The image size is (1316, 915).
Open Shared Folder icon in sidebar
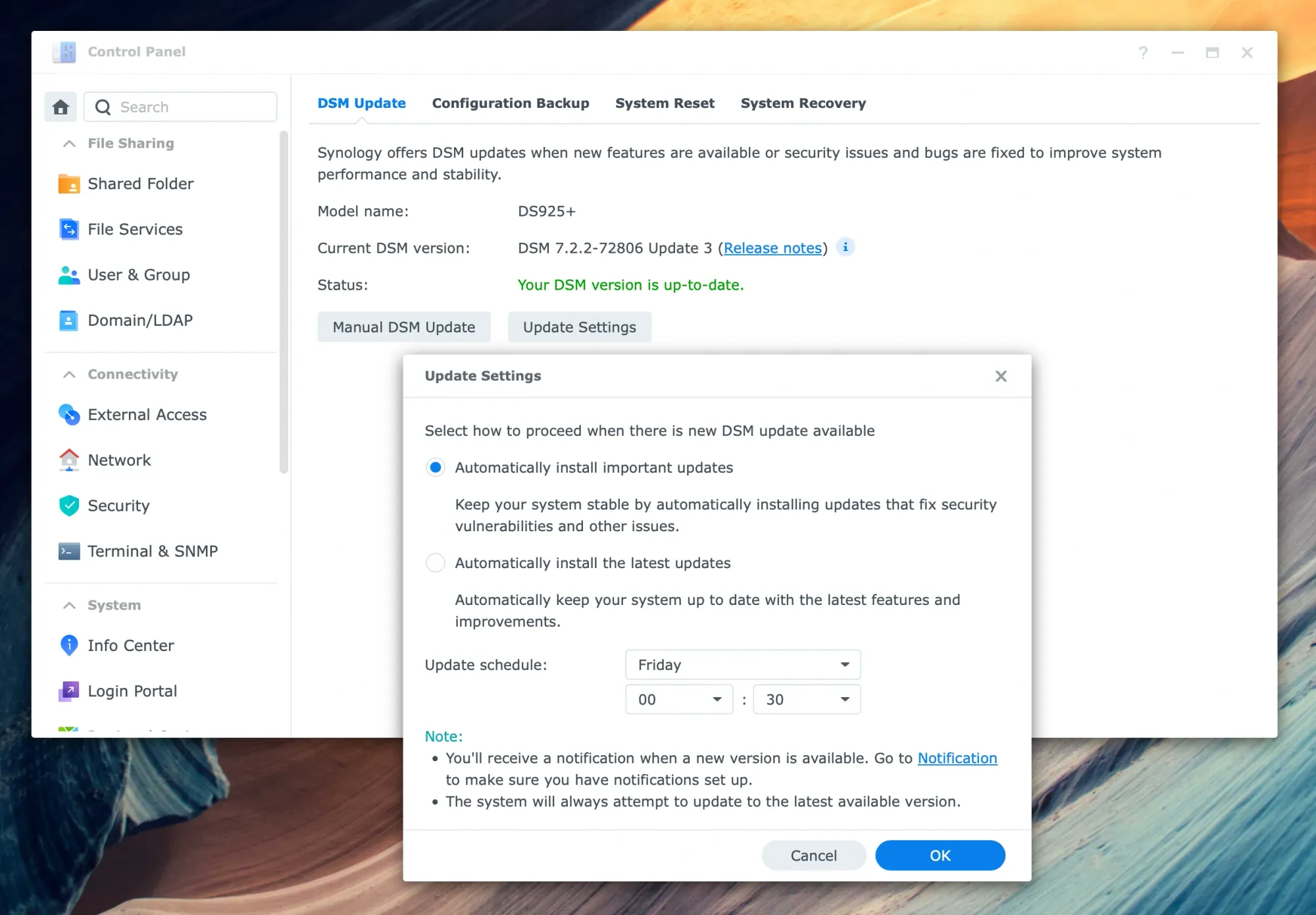69,184
